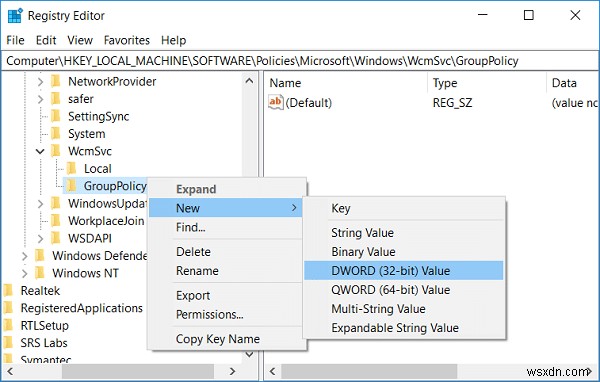Click the values pane scroll left arrow
The height and width of the screenshot is (382, 600).
click(272, 371)
